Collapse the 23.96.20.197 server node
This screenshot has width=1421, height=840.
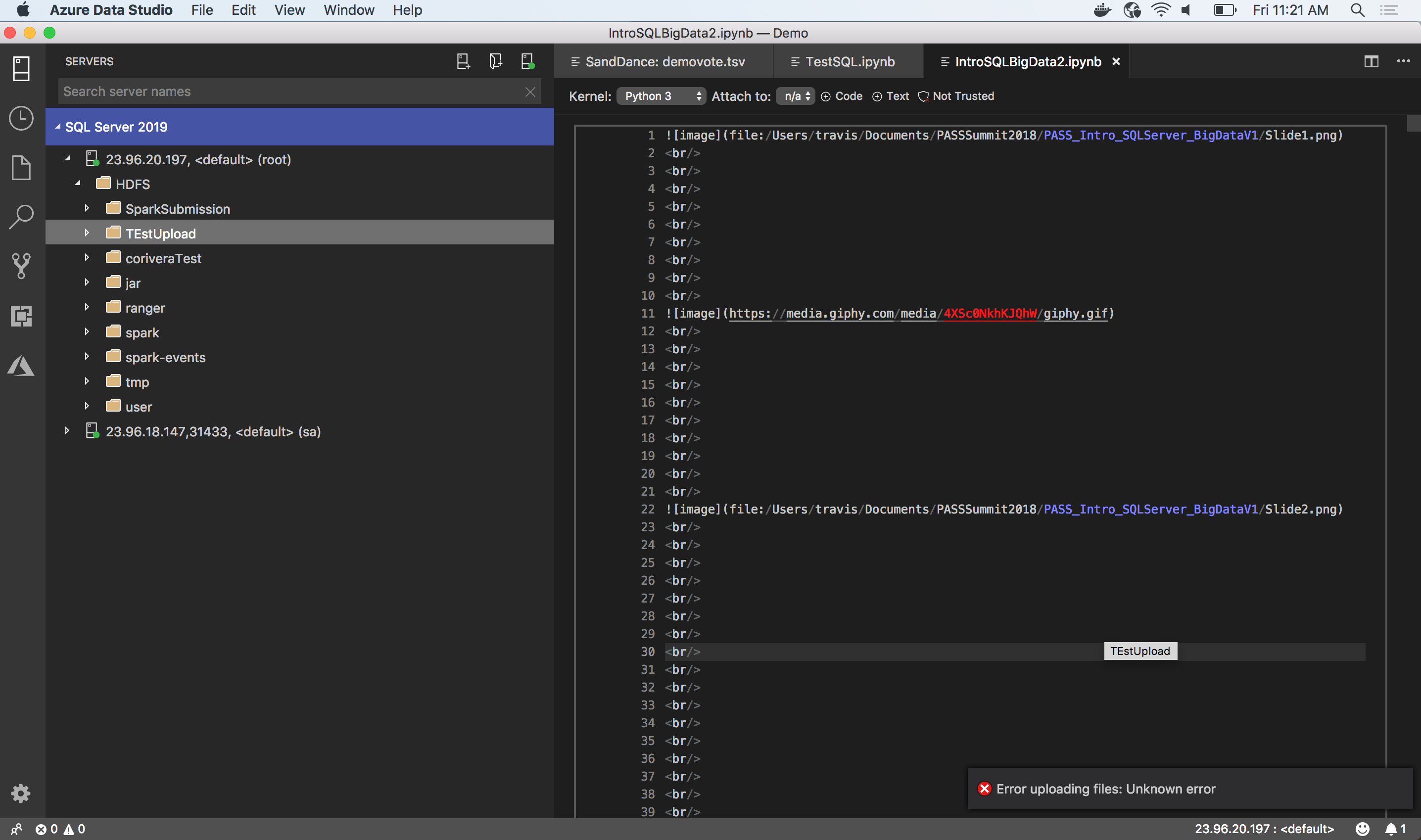[x=68, y=159]
